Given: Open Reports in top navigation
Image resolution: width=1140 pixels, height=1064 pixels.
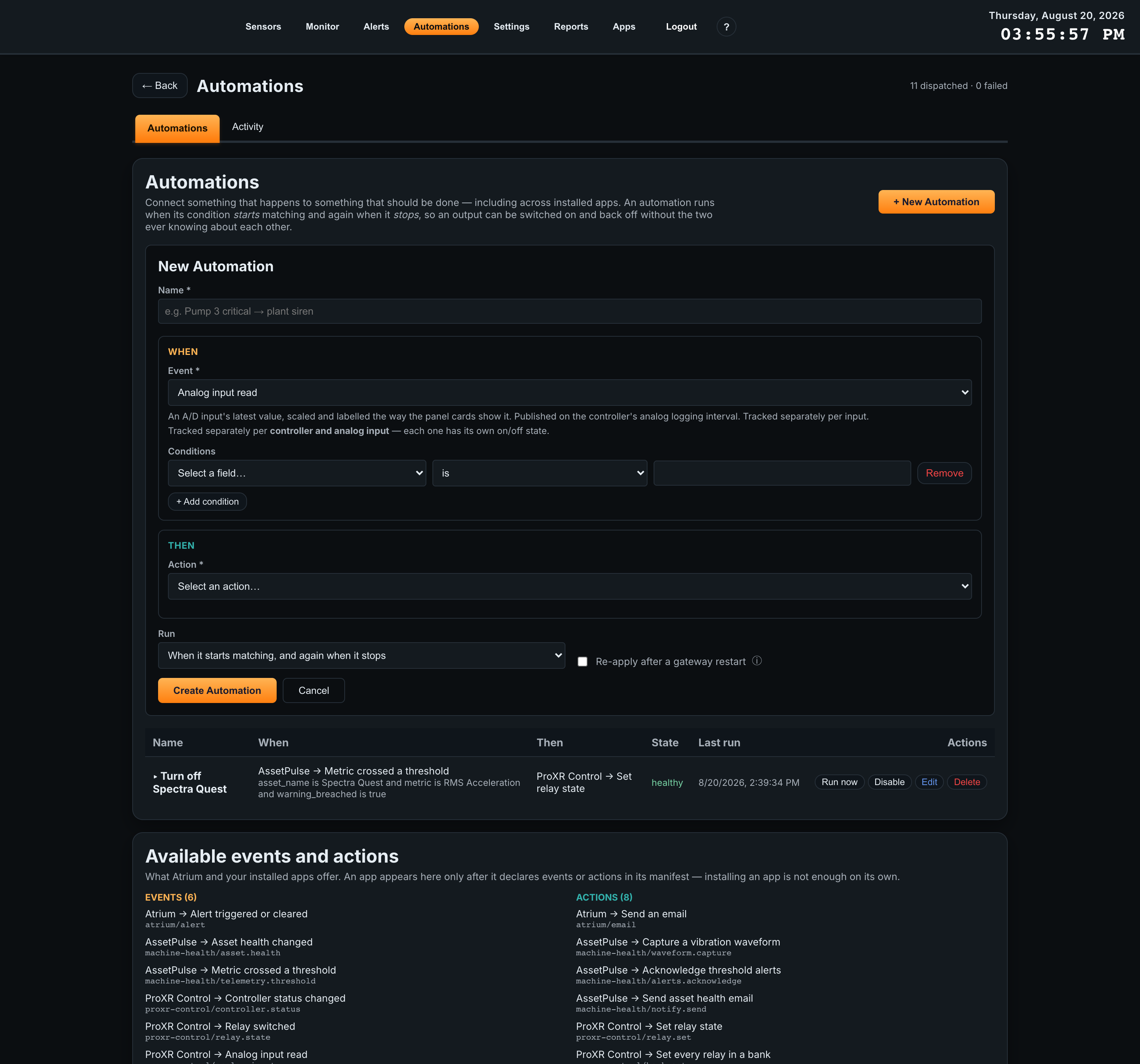Looking at the screenshot, I should pos(571,26).
